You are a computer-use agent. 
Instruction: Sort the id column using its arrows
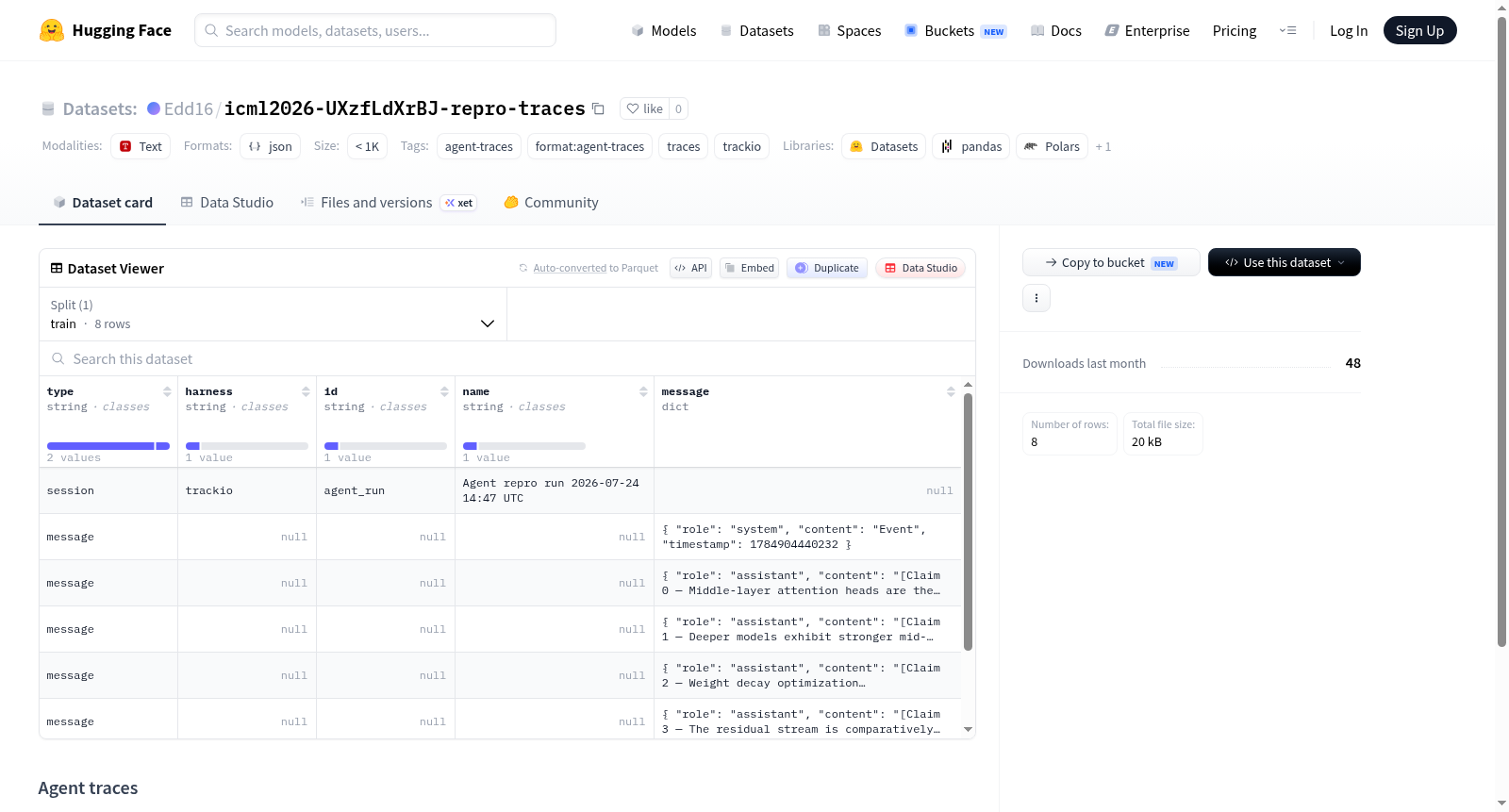tap(444, 391)
